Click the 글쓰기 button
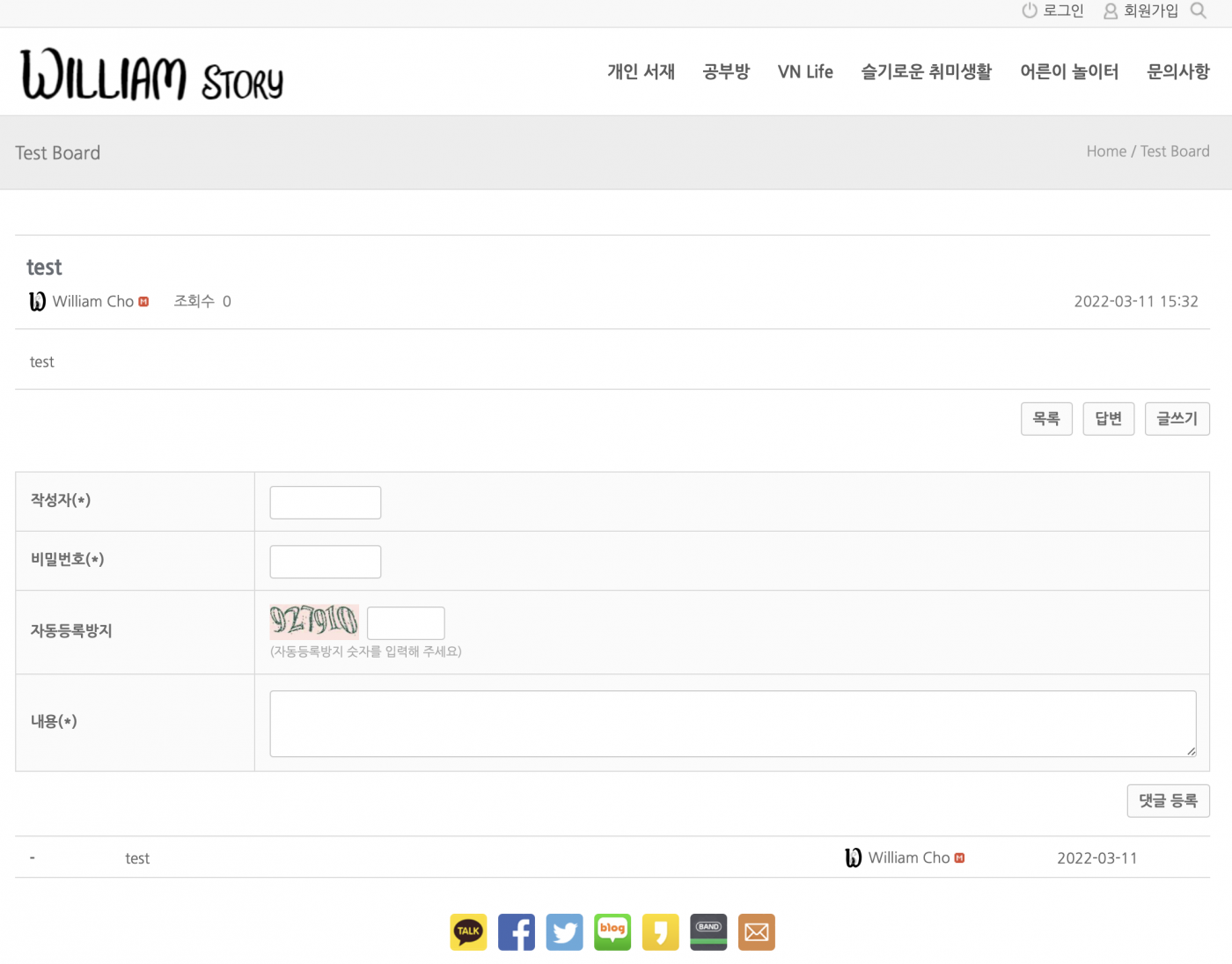 pyautogui.click(x=1177, y=419)
